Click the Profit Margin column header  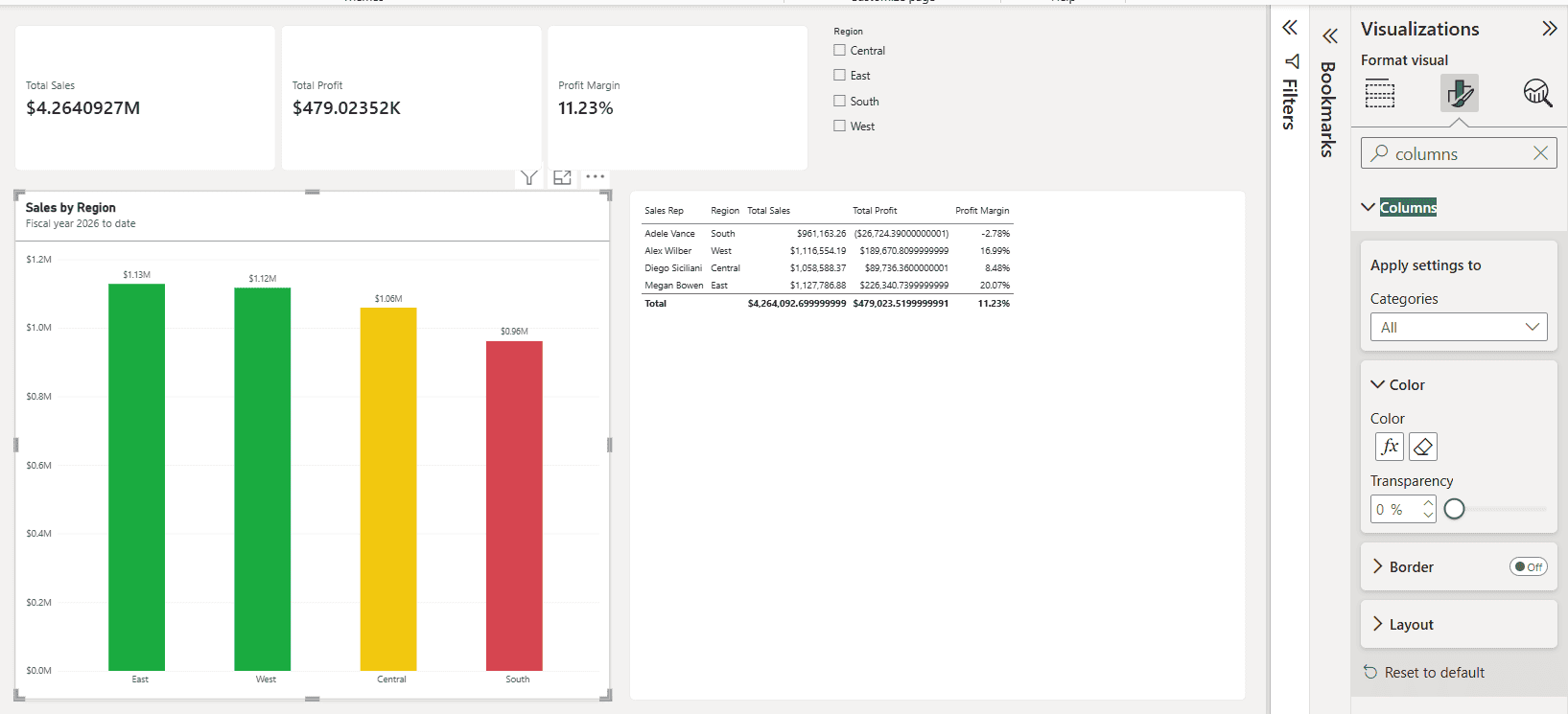tap(982, 211)
